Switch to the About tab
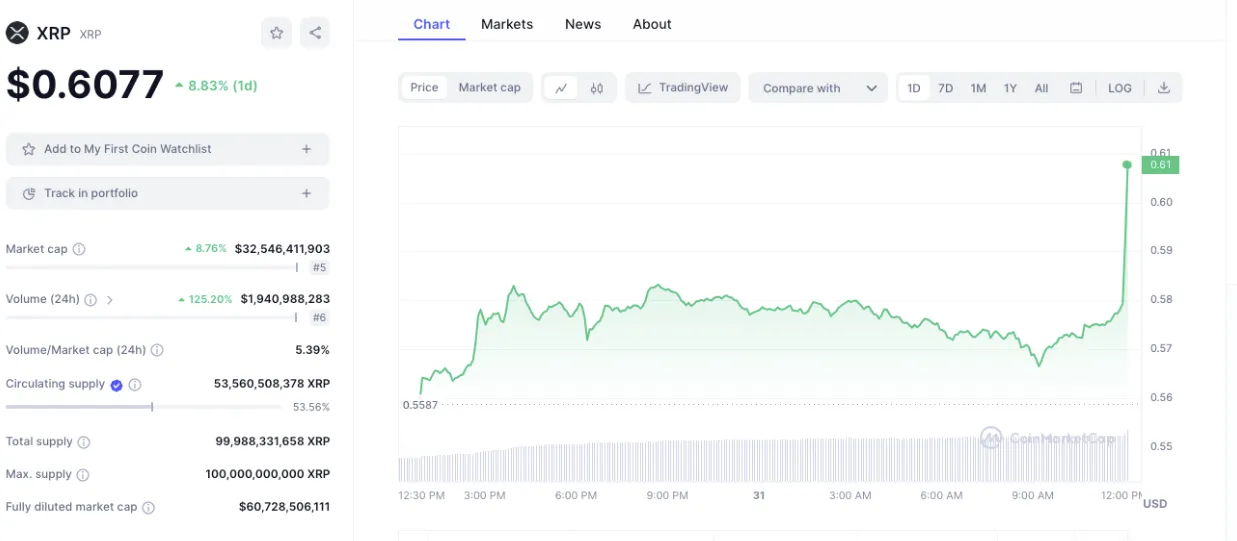The width and height of the screenshot is (1237, 541). tap(652, 24)
